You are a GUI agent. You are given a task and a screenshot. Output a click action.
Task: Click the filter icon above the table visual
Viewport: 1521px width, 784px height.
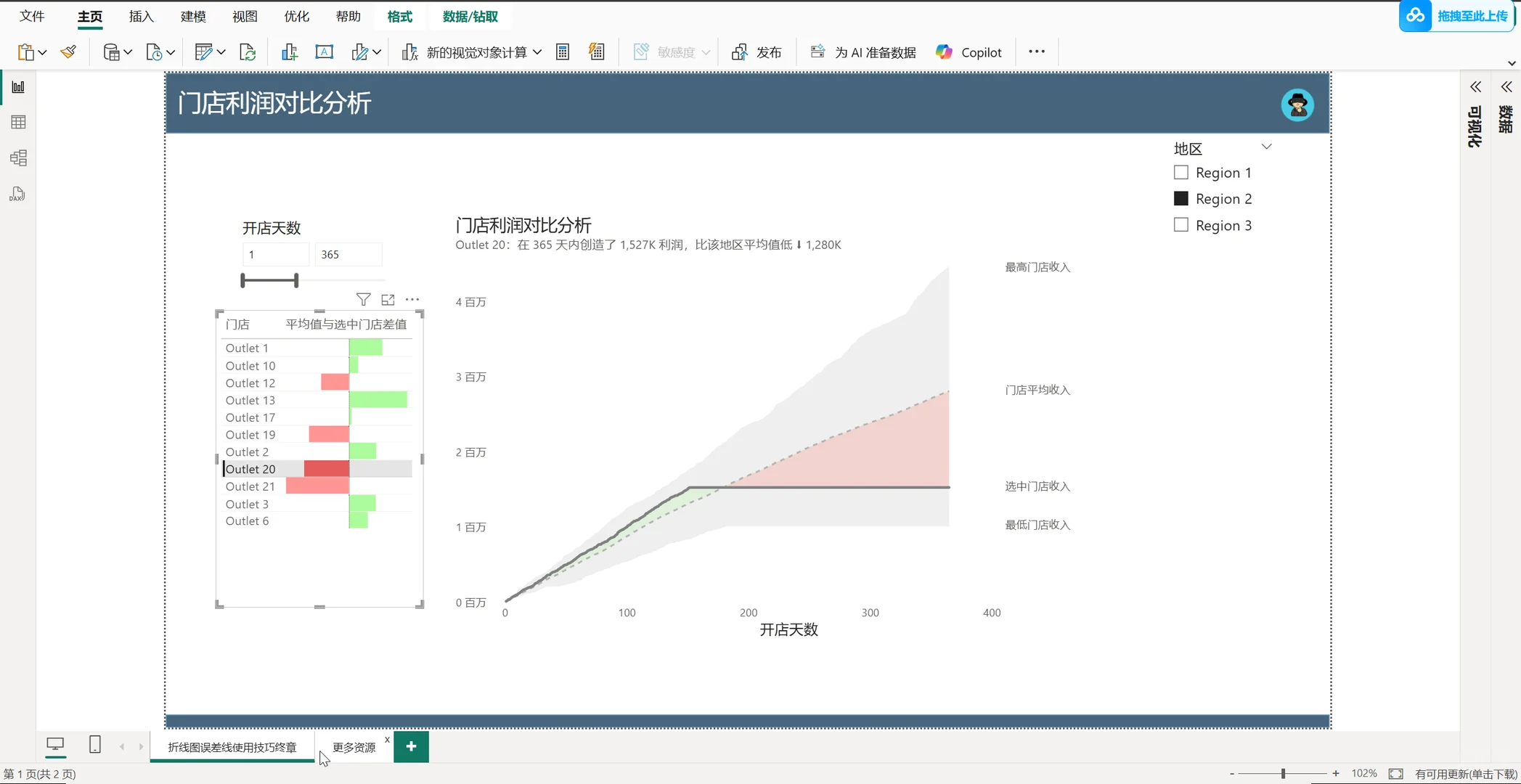coord(363,299)
